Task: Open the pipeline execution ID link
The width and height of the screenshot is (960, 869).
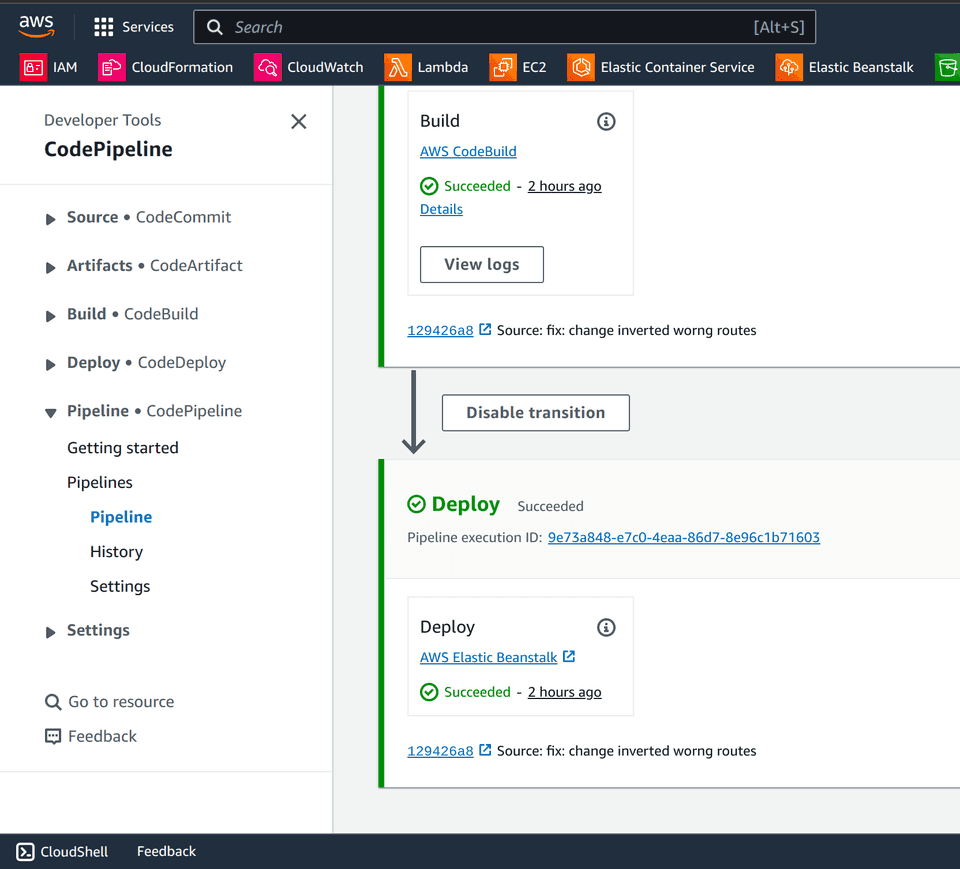Action: pos(684,537)
